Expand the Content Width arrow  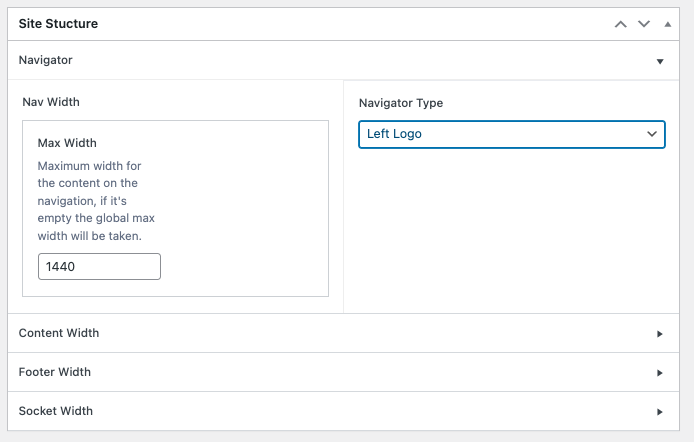pyautogui.click(x=660, y=334)
